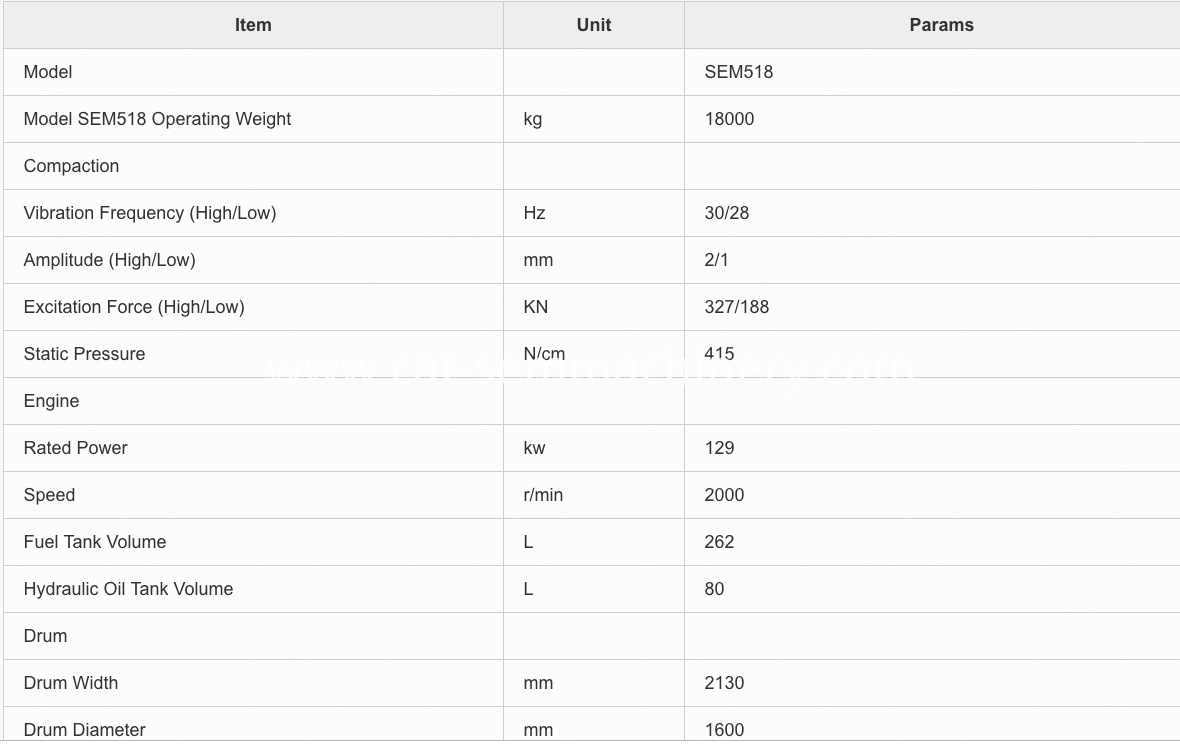The height and width of the screenshot is (744, 1180).
Task: Click the Engine section row
Action: tap(592, 401)
